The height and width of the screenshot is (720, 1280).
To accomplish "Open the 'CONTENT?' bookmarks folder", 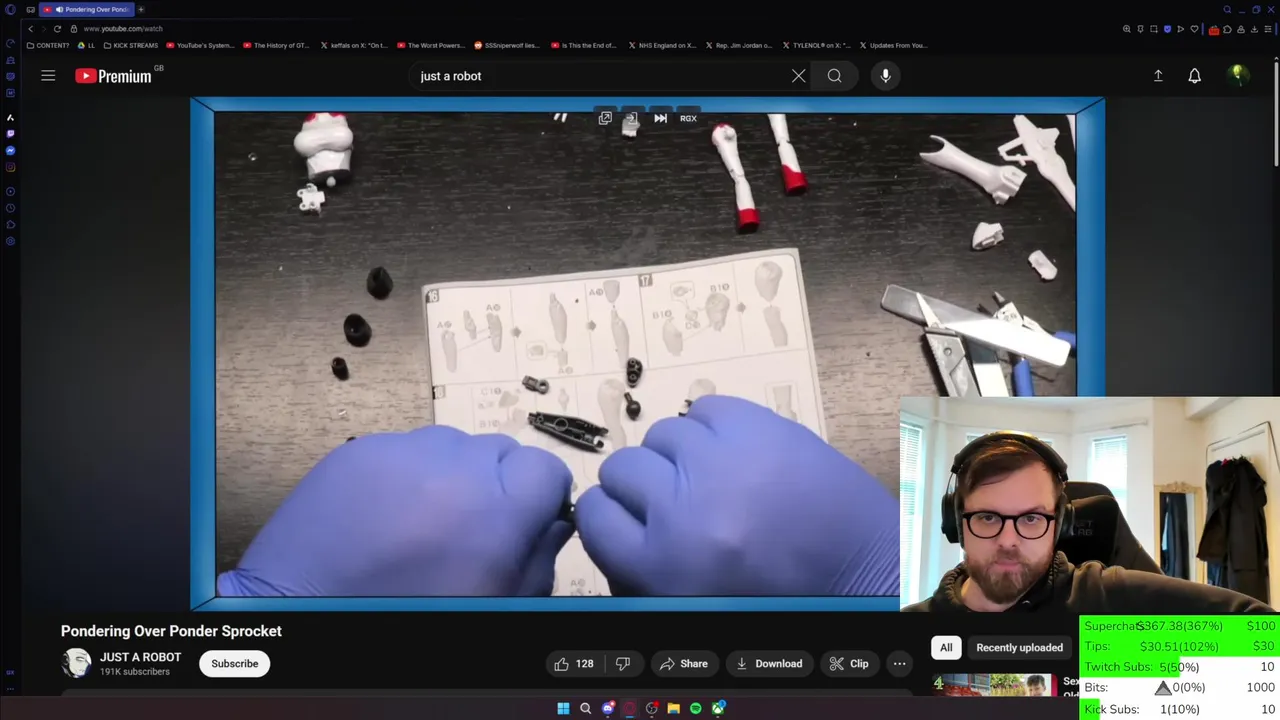I will (50, 45).
